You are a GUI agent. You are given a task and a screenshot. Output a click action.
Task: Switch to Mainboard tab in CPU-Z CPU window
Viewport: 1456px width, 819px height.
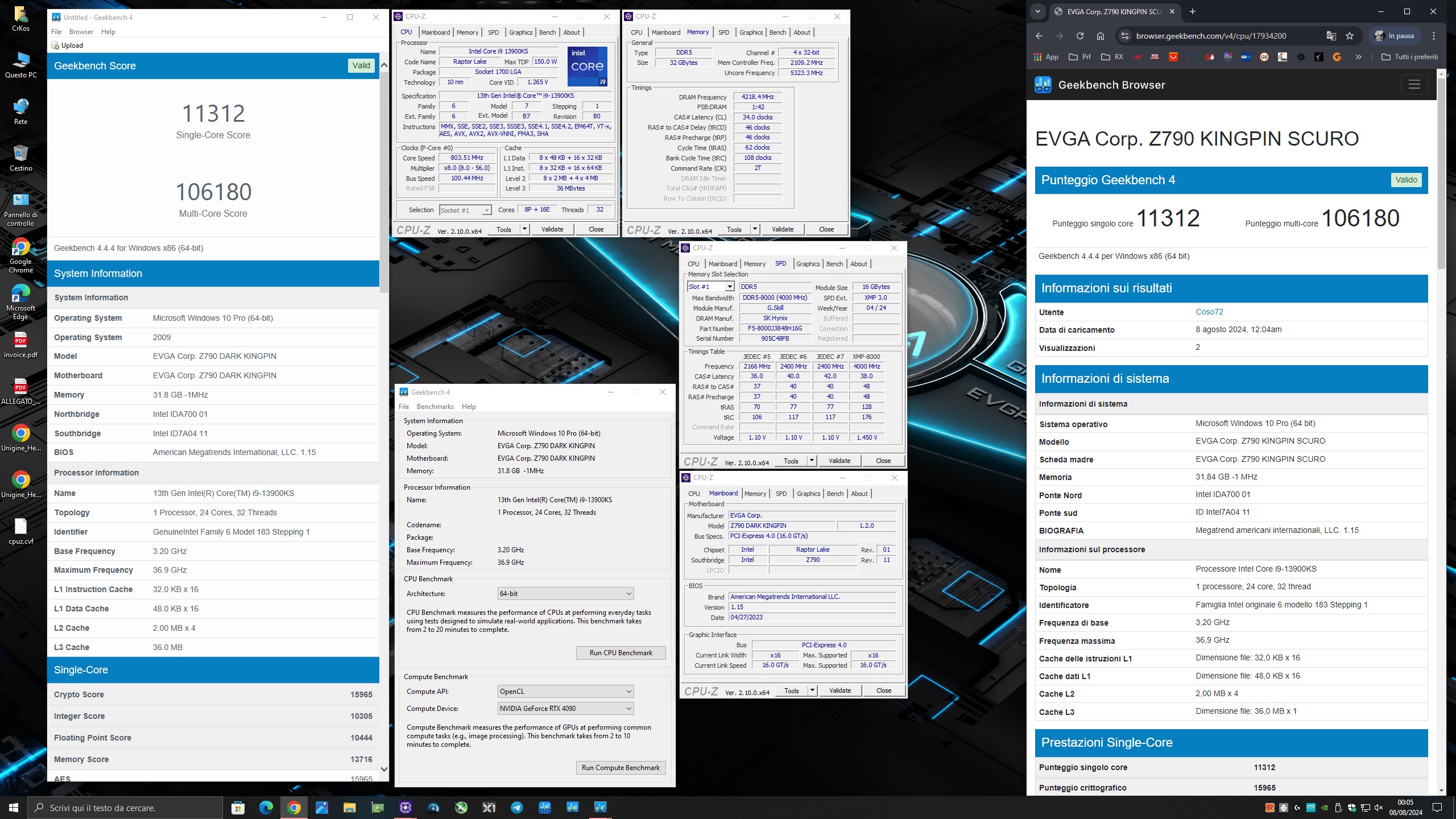(436, 32)
